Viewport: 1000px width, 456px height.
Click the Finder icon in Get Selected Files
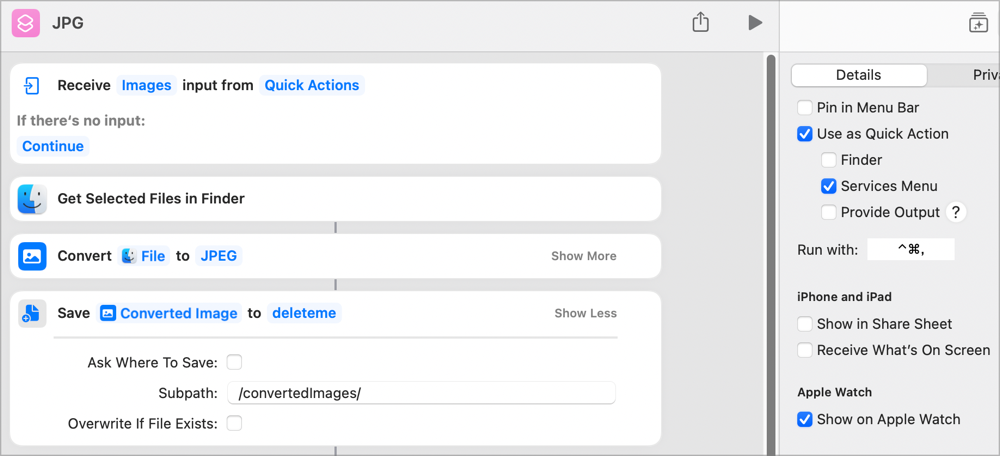click(x=32, y=199)
